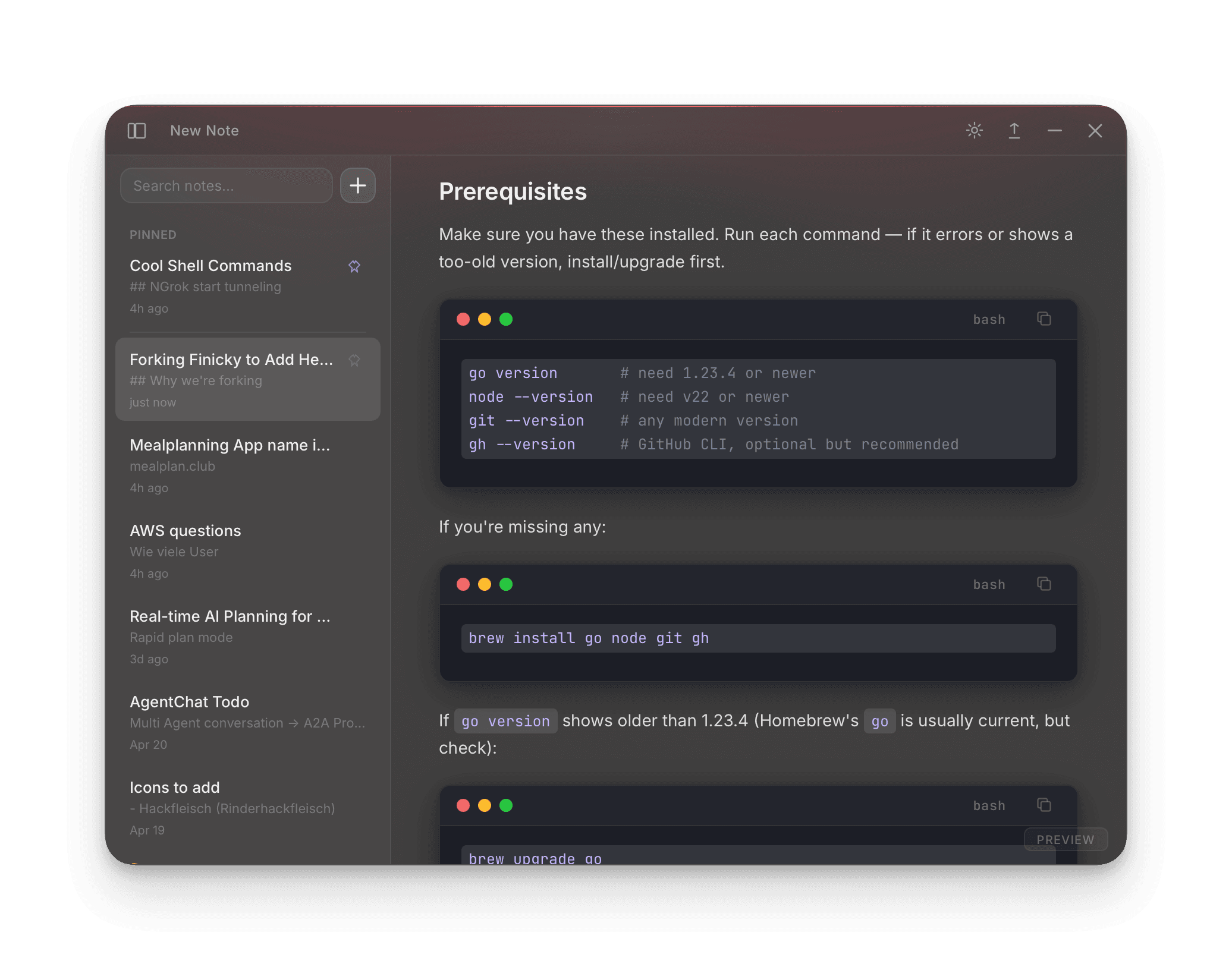1232x970 pixels.
Task: Unpin the Forking Finicky note
Action: (354, 360)
